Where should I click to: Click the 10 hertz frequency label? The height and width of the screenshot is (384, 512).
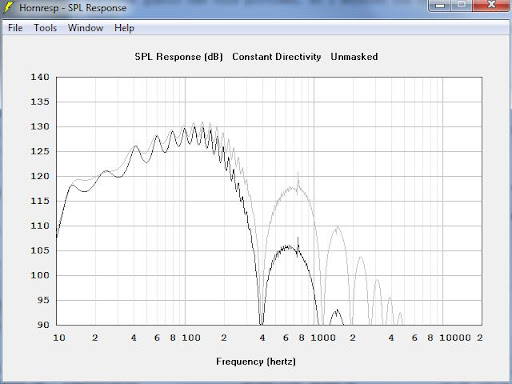[59, 338]
